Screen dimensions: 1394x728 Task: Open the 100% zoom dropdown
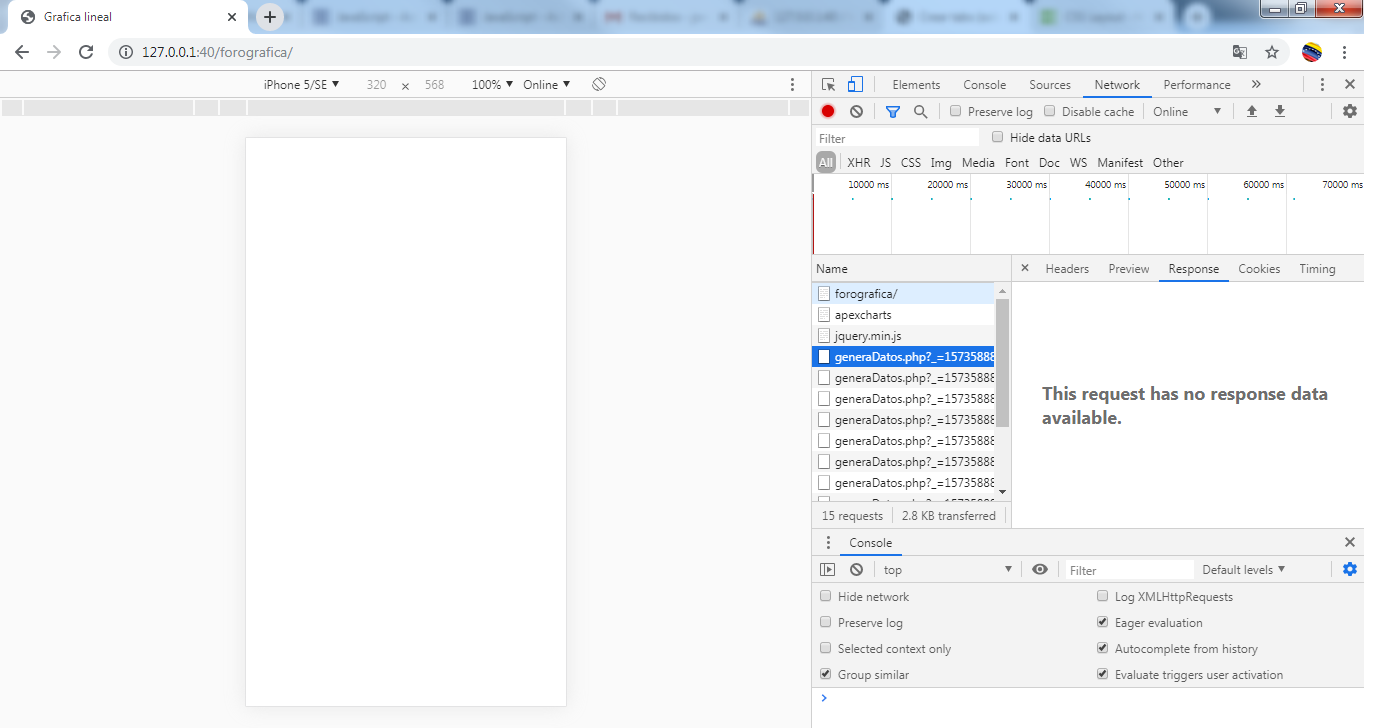click(492, 85)
